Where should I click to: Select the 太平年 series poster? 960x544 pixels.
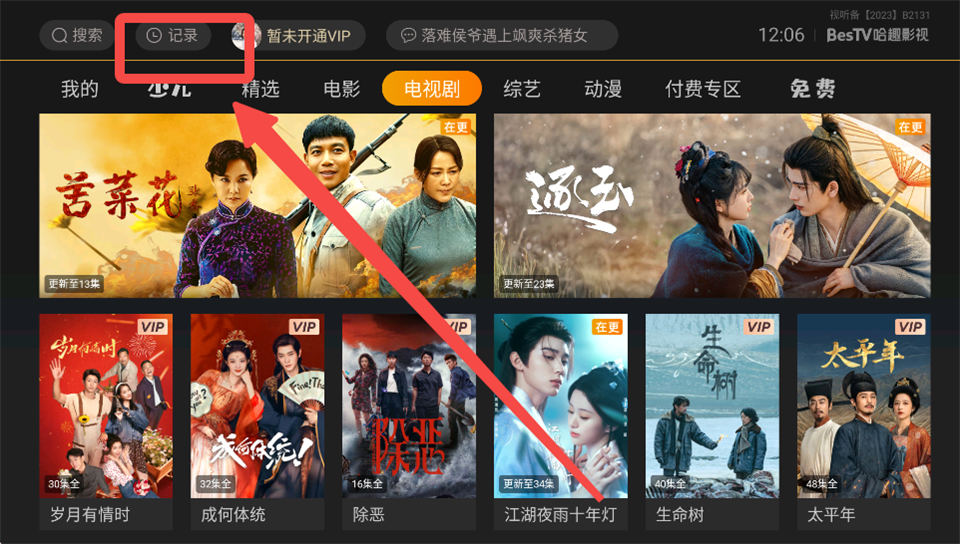click(x=864, y=422)
